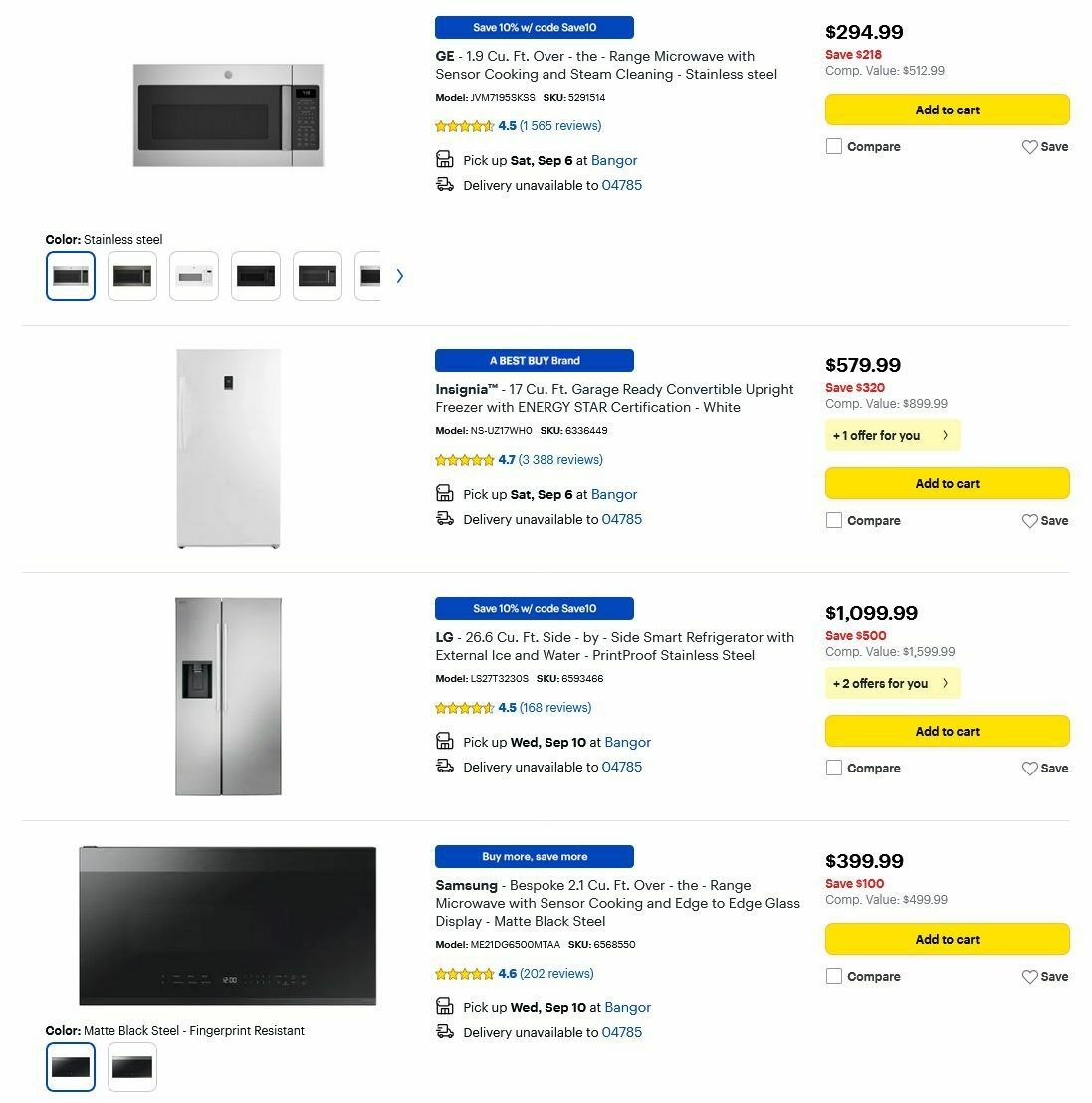
Task: Click the star rating icons for Insignia freezer
Action: [x=464, y=460]
